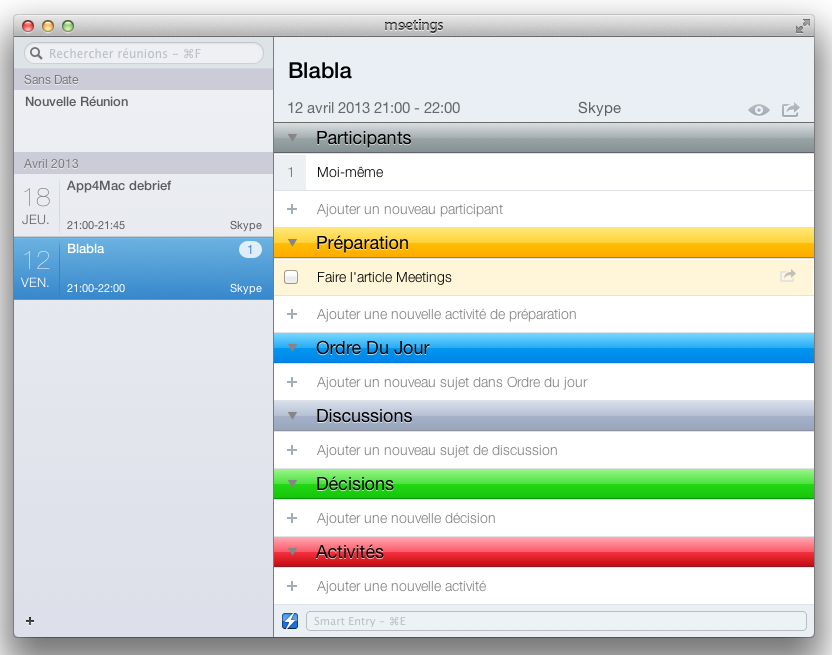Click Ajouter un nouveau sujet de discussion
Screen dimensions: 832x655
437,450
